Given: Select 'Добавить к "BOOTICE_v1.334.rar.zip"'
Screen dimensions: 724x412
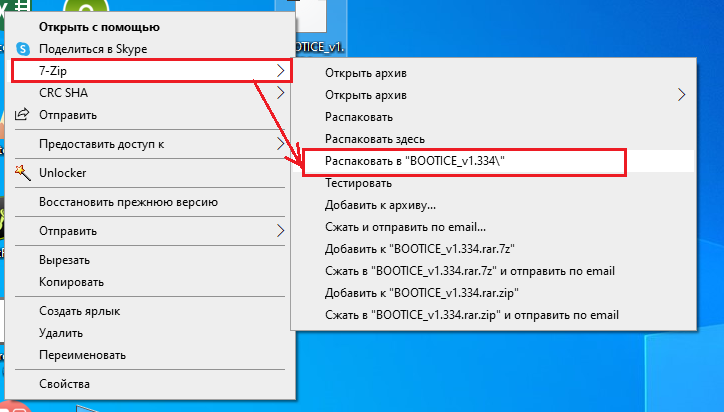Looking at the screenshot, I should 422,293.
